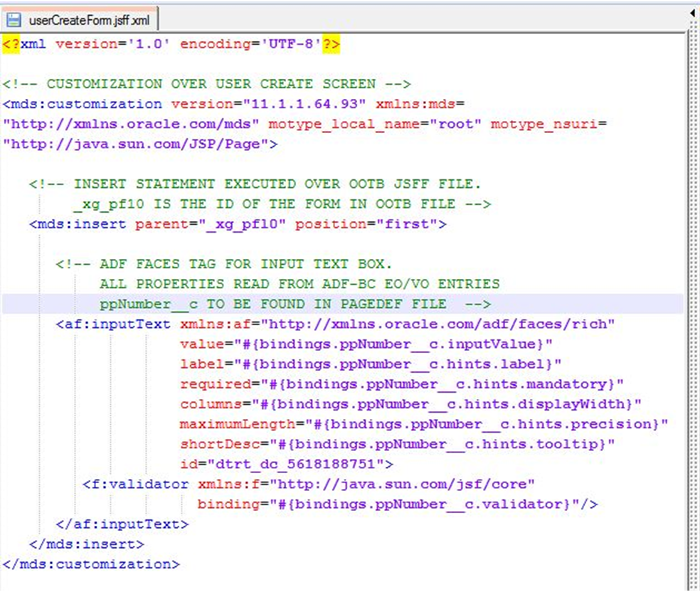Click the INSERT STATEMENT EXECUTED comment line
Screen dimensions: 700x592
[255, 184]
